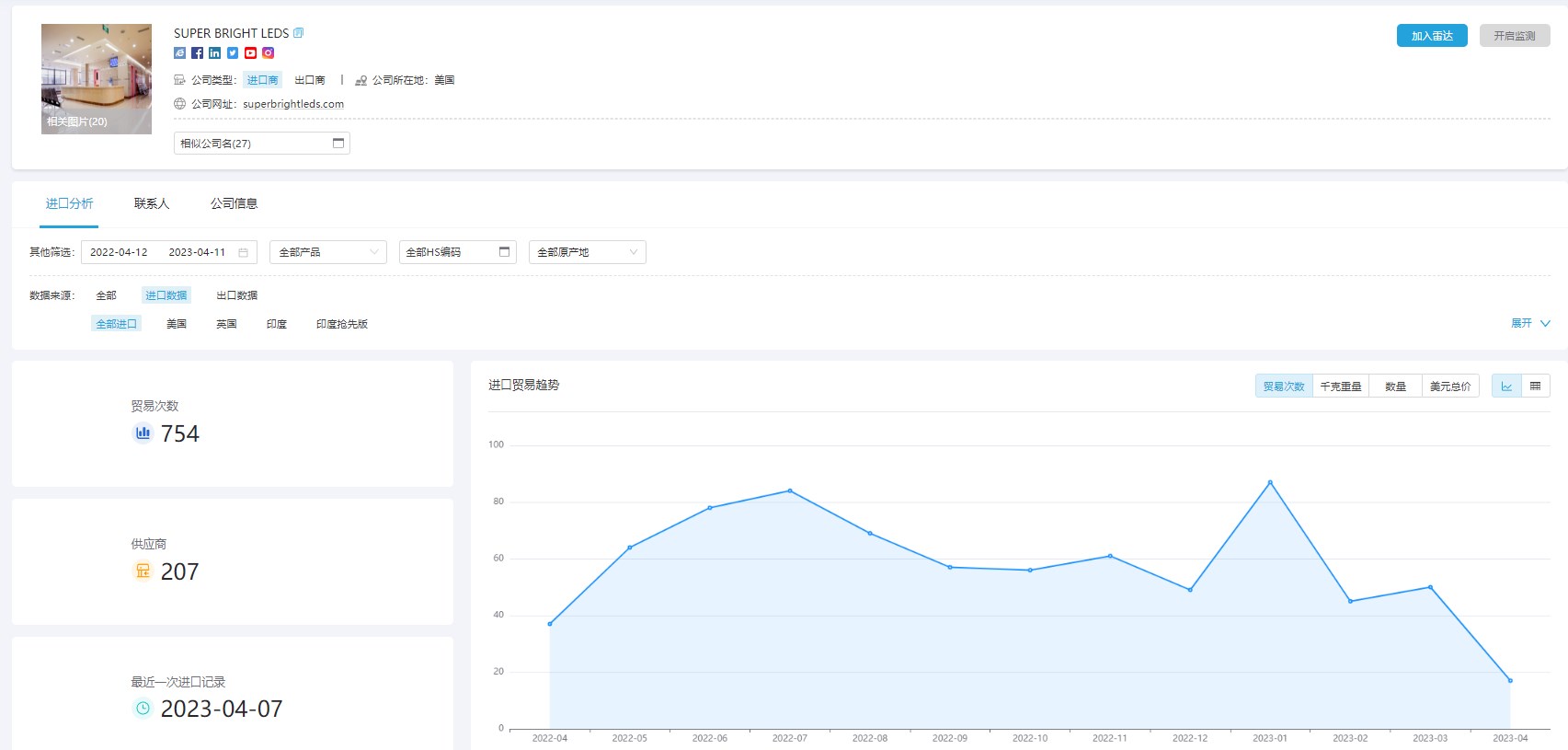Image resolution: width=1568 pixels, height=750 pixels.
Task: Show trend by 美元总价
Action: (x=1450, y=386)
